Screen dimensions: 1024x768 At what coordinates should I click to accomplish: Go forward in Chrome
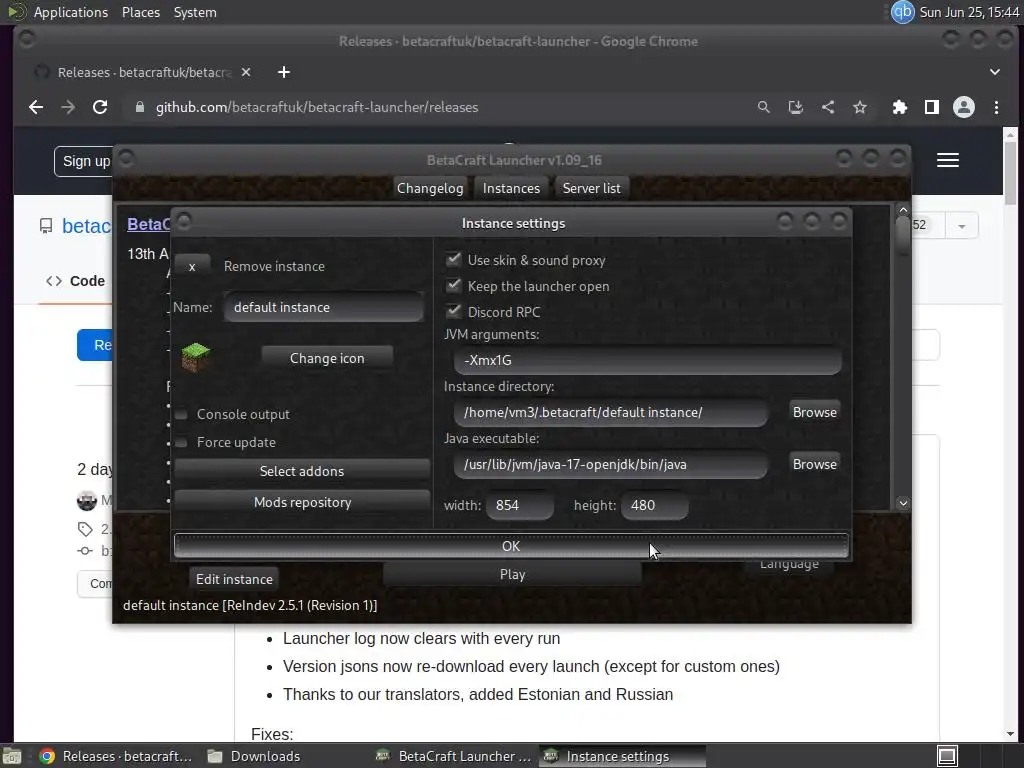[x=68, y=107]
